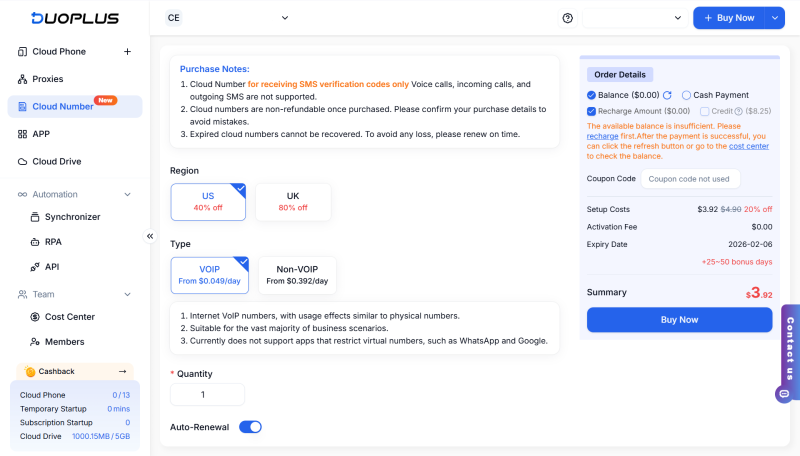Uncheck the Recharge Amount checkbox
This screenshot has height=456, width=800.
pos(592,111)
